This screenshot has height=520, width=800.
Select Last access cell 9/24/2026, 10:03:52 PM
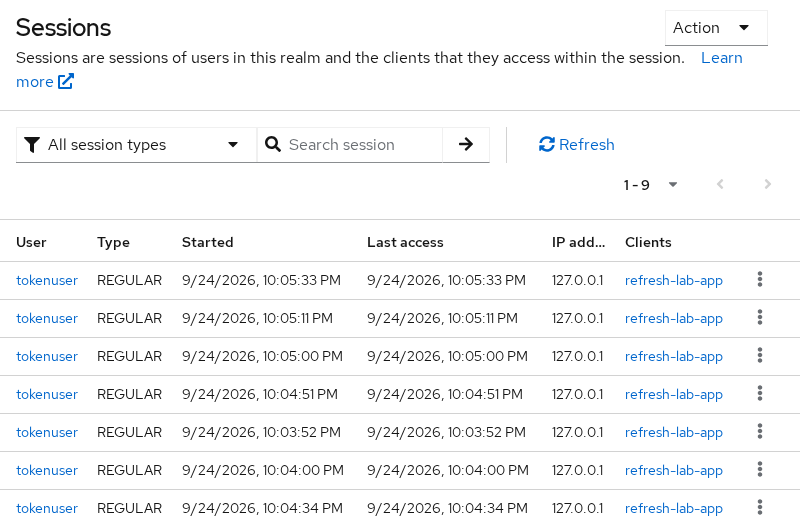[x=446, y=432]
